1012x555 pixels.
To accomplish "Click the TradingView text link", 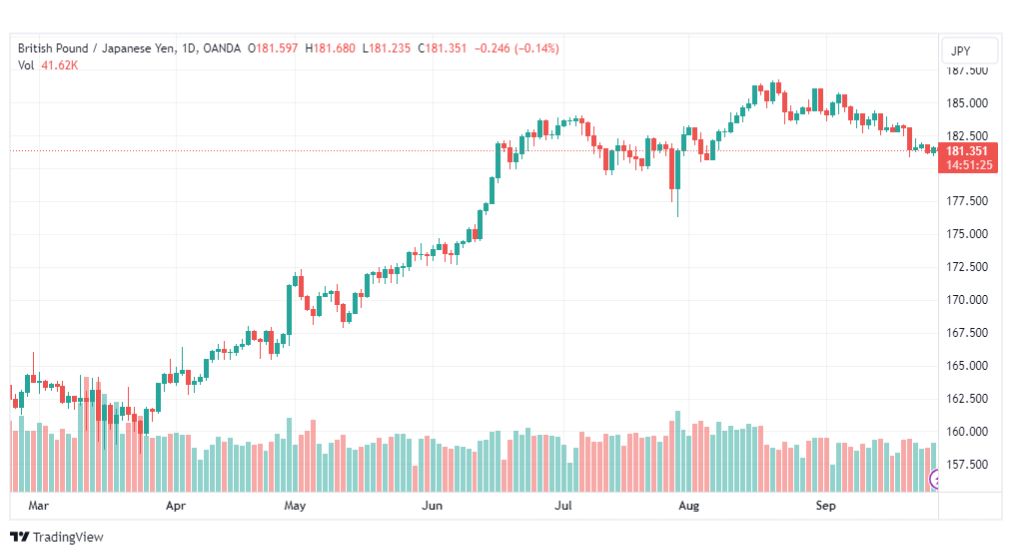I will pos(68,537).
